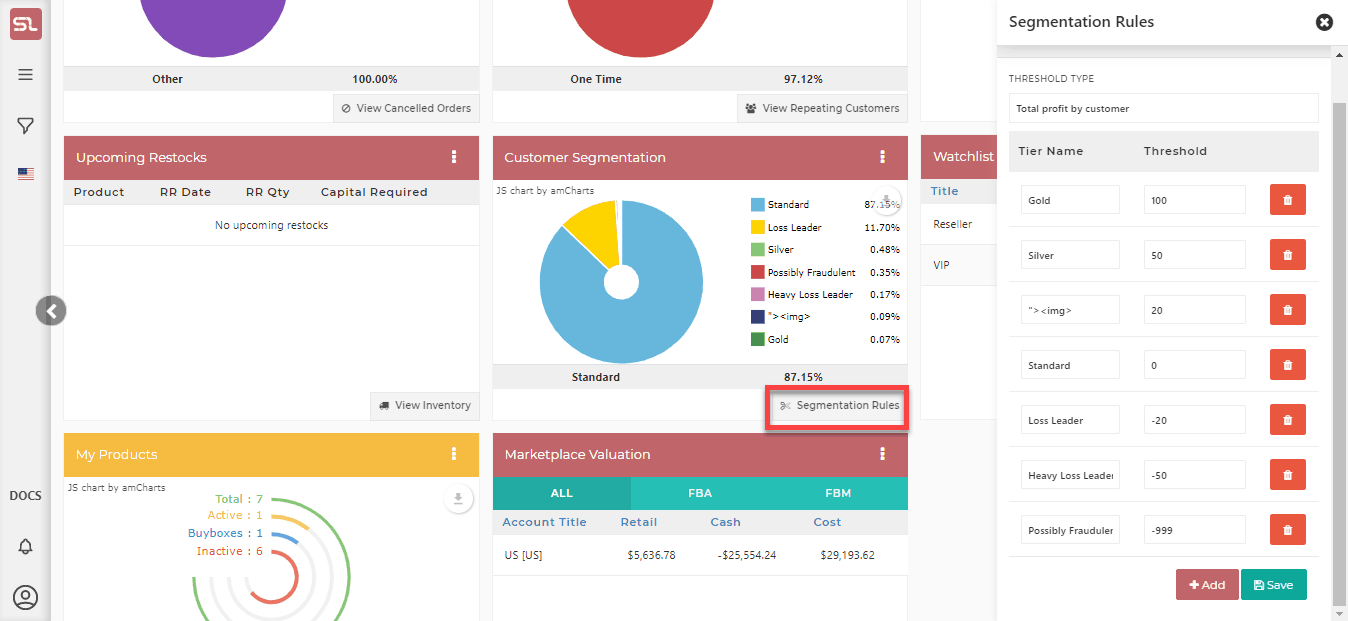Sort by Account Title column header
This screenshot has width=1348, height=621.
(544, 522)
